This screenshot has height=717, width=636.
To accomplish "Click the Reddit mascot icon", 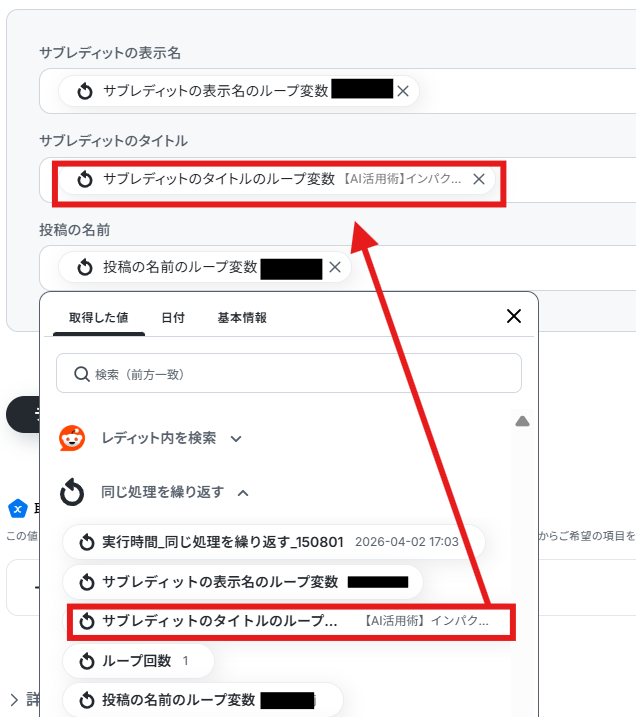I will [x=72, y=438].
